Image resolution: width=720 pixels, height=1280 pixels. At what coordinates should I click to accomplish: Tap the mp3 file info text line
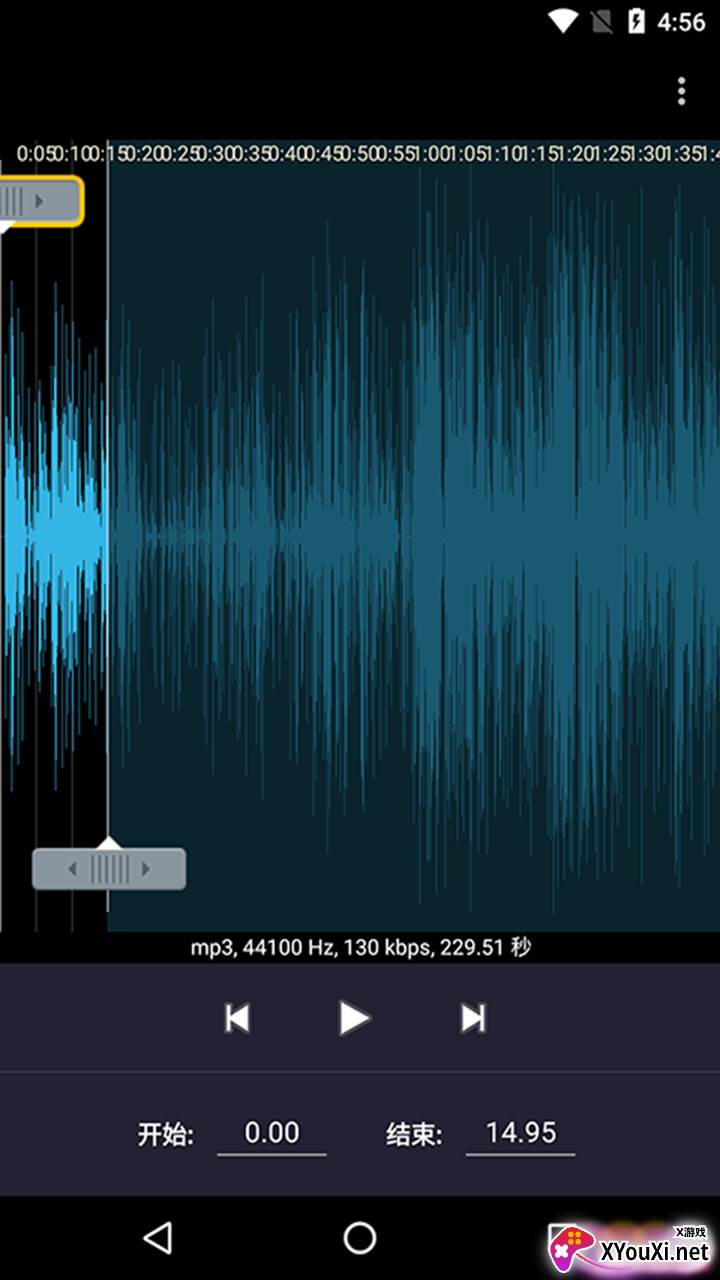click(360, 947)
